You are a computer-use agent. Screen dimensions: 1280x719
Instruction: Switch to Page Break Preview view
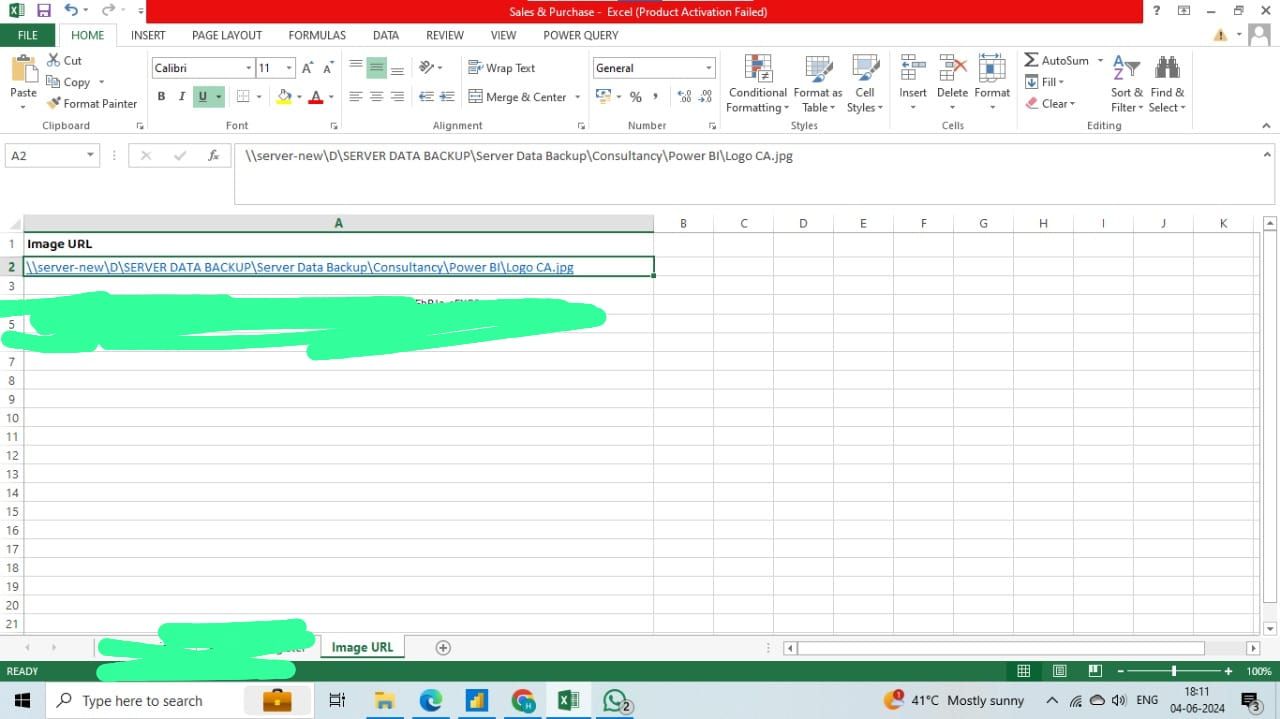click(1095, 671)
